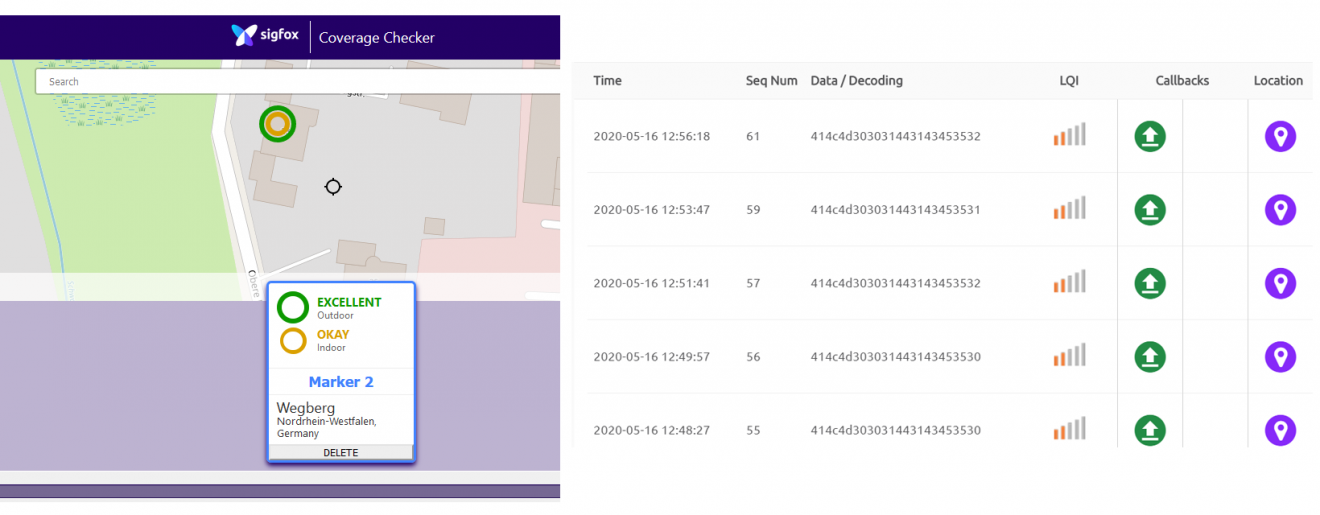This screenshot has width=1320, height=515.
Task: Click callback upload icon for sequence 61
Action: click(1150, 136)
